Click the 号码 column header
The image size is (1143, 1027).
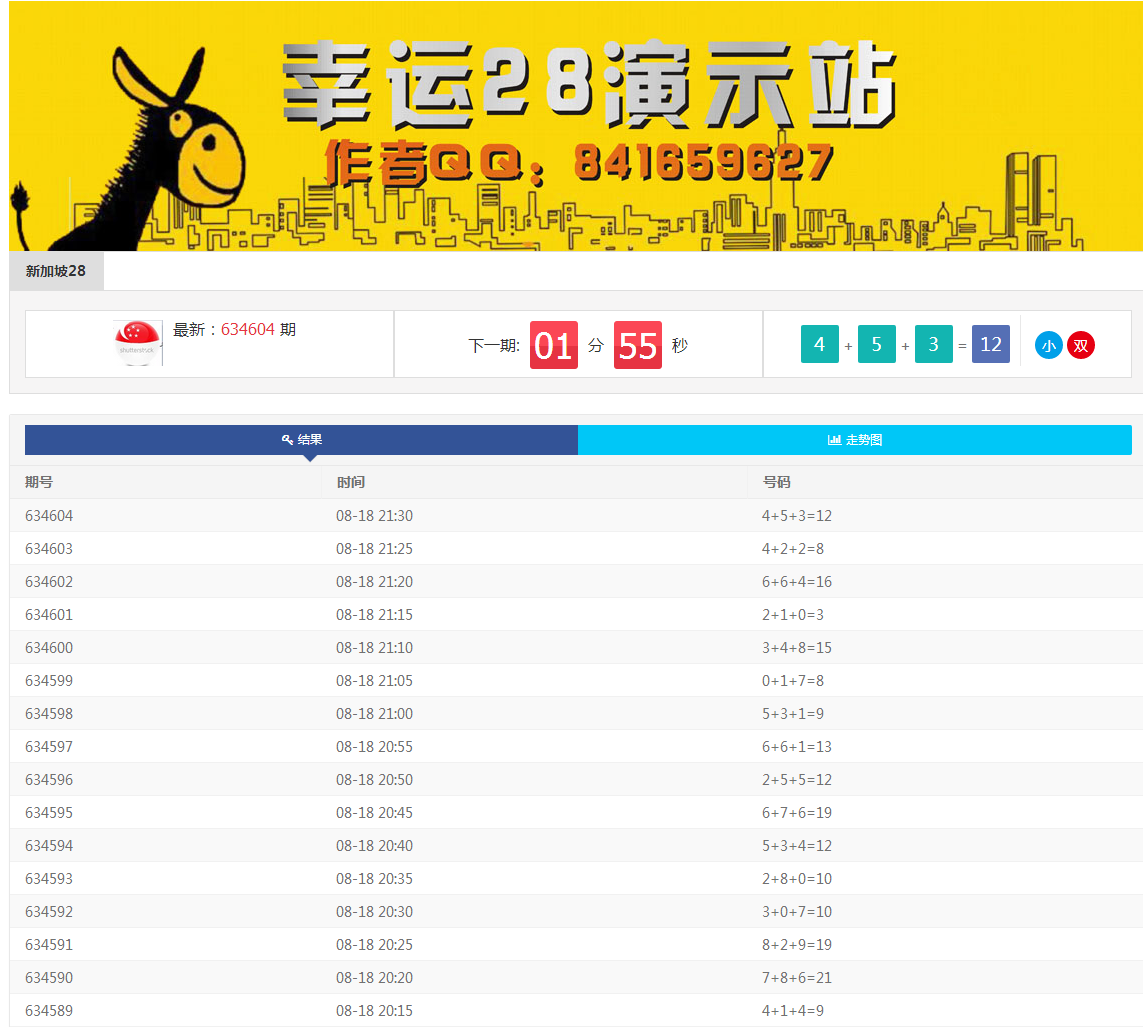(x=776, y=482)
